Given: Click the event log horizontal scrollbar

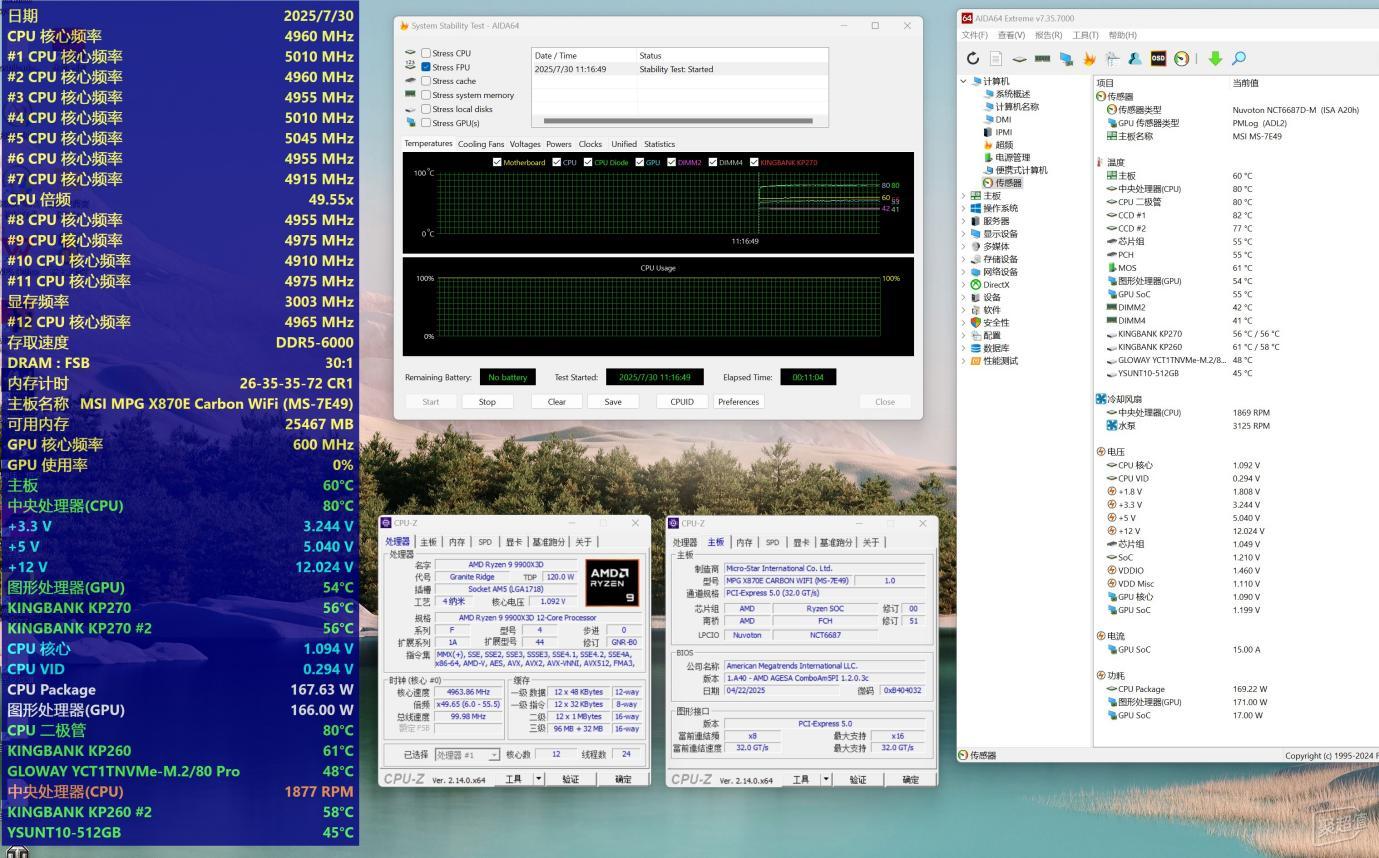Looking at the screenshot, I should tap(677, 121).
